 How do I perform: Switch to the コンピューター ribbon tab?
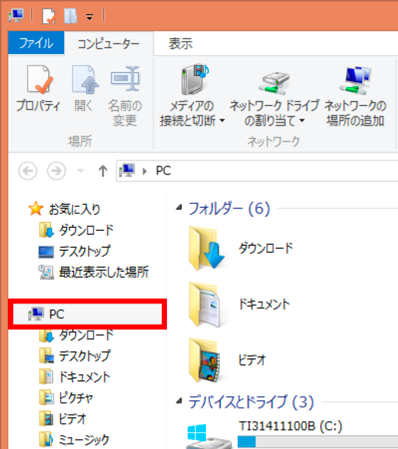pyautogui.click(x=108, y=44)
